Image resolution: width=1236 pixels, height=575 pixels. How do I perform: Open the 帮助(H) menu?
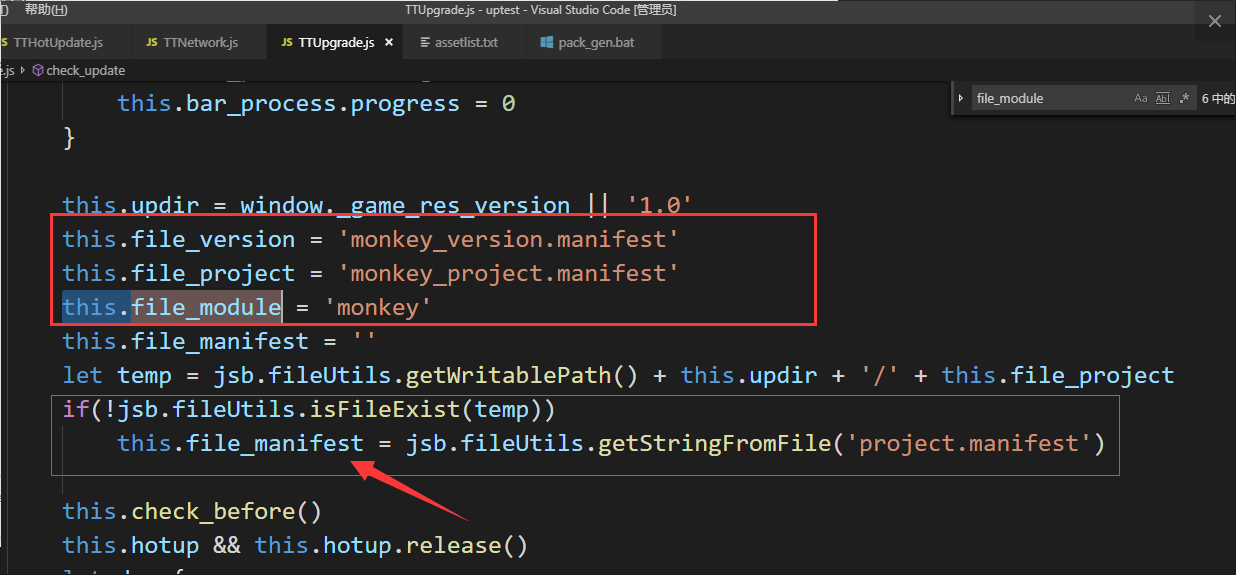click(x=46, y=9)
